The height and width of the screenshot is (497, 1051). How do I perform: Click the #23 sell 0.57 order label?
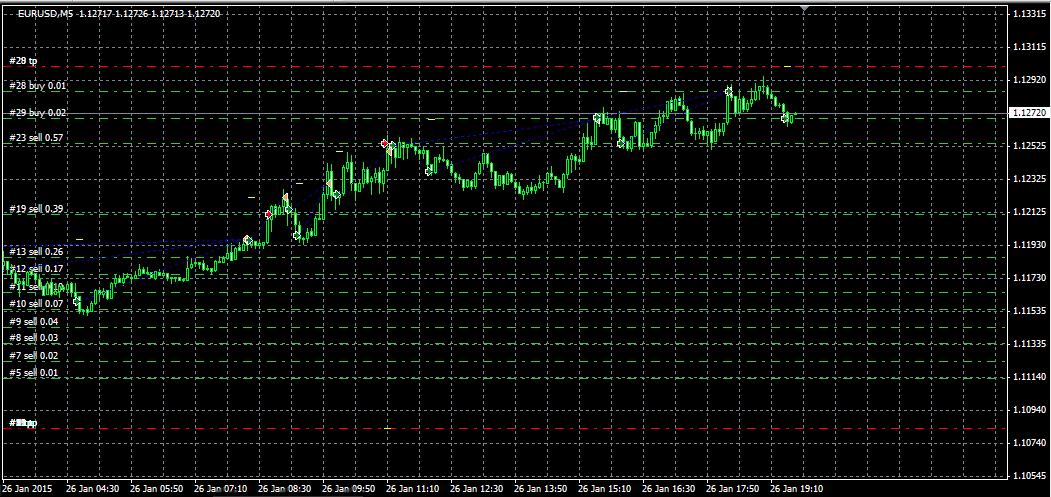[36, 137]
